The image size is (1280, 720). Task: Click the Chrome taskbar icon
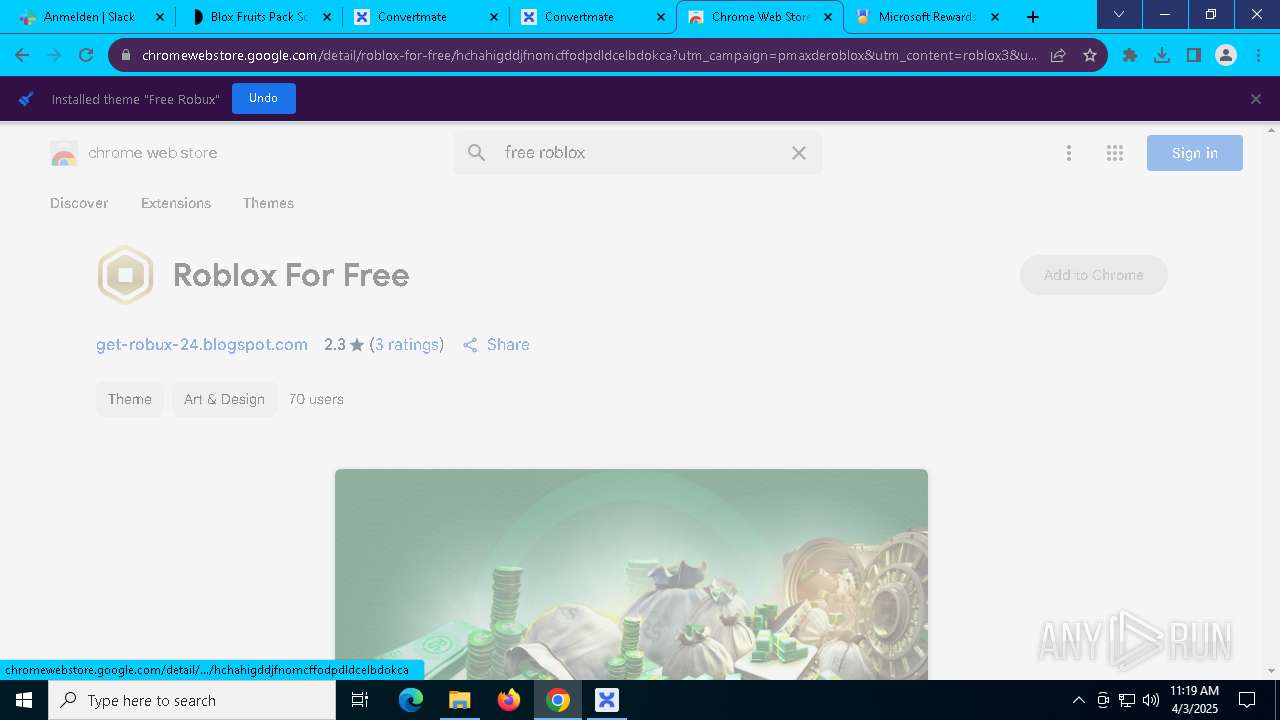[x=558, y=700]
